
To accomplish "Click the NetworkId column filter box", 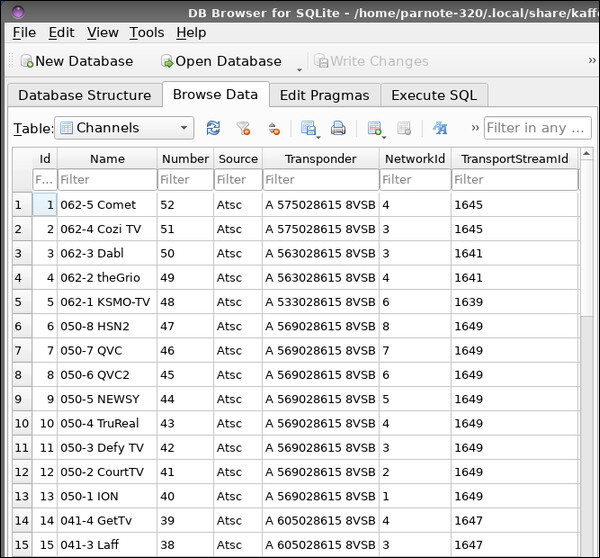I will (x=415, y=179).
